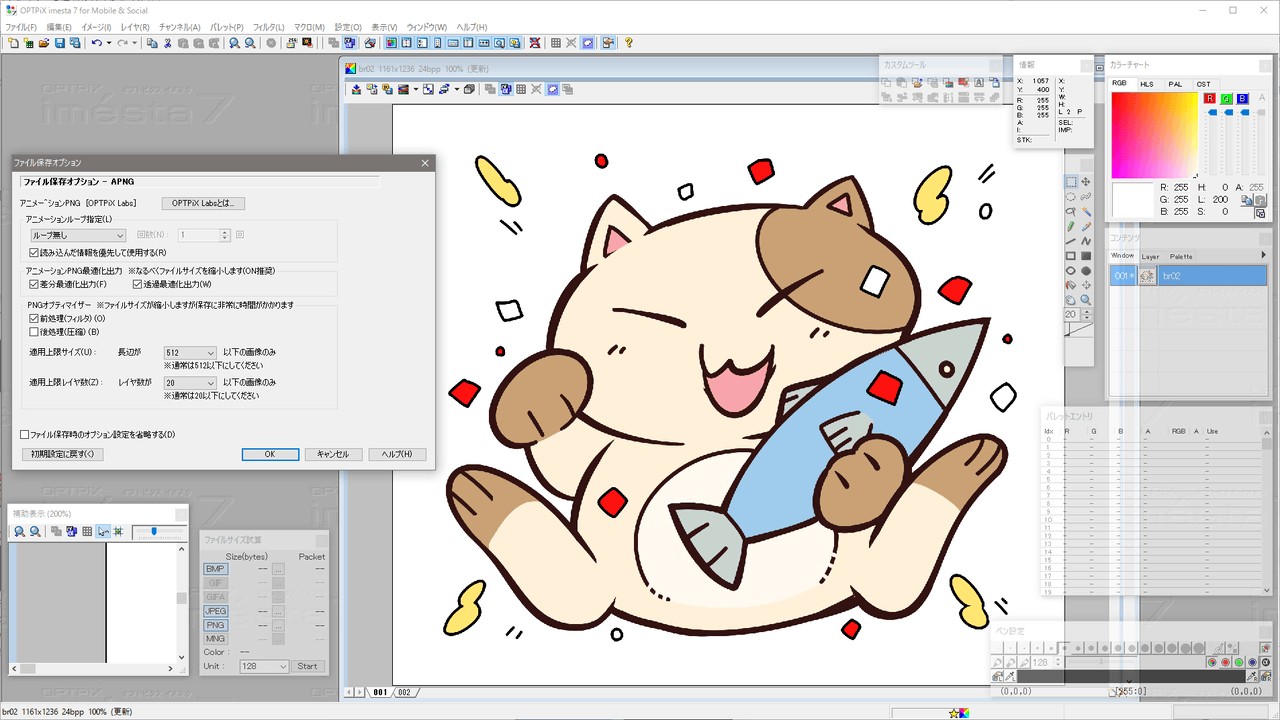Viewport: 1280px width, 720px height.
Task: Toggle the blue B channel button
Action: coord(1242,98)
